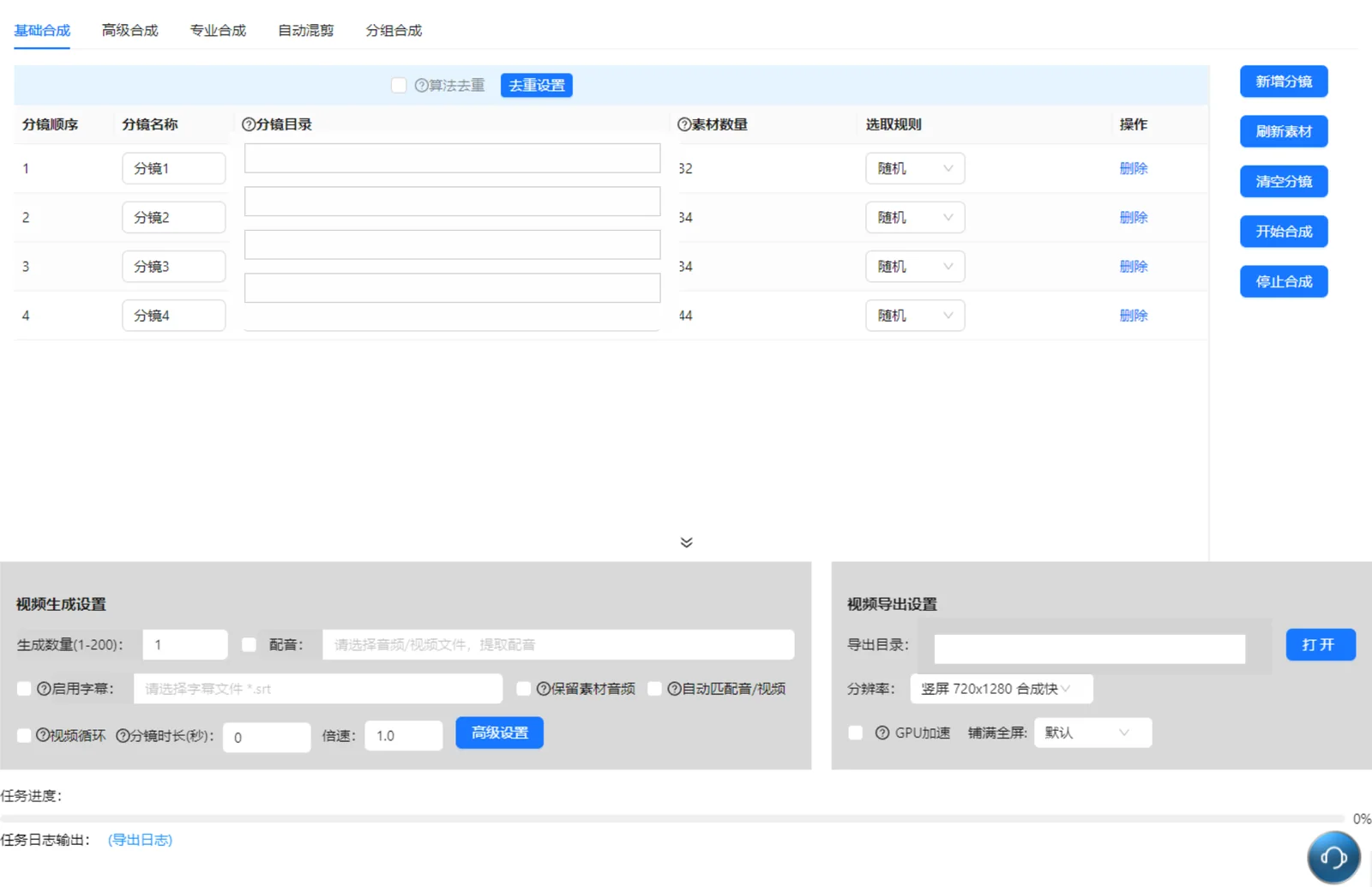The image size is (1372, 887).
Task: Enable the GPU加速 checkbox
Action: point(855,733)
